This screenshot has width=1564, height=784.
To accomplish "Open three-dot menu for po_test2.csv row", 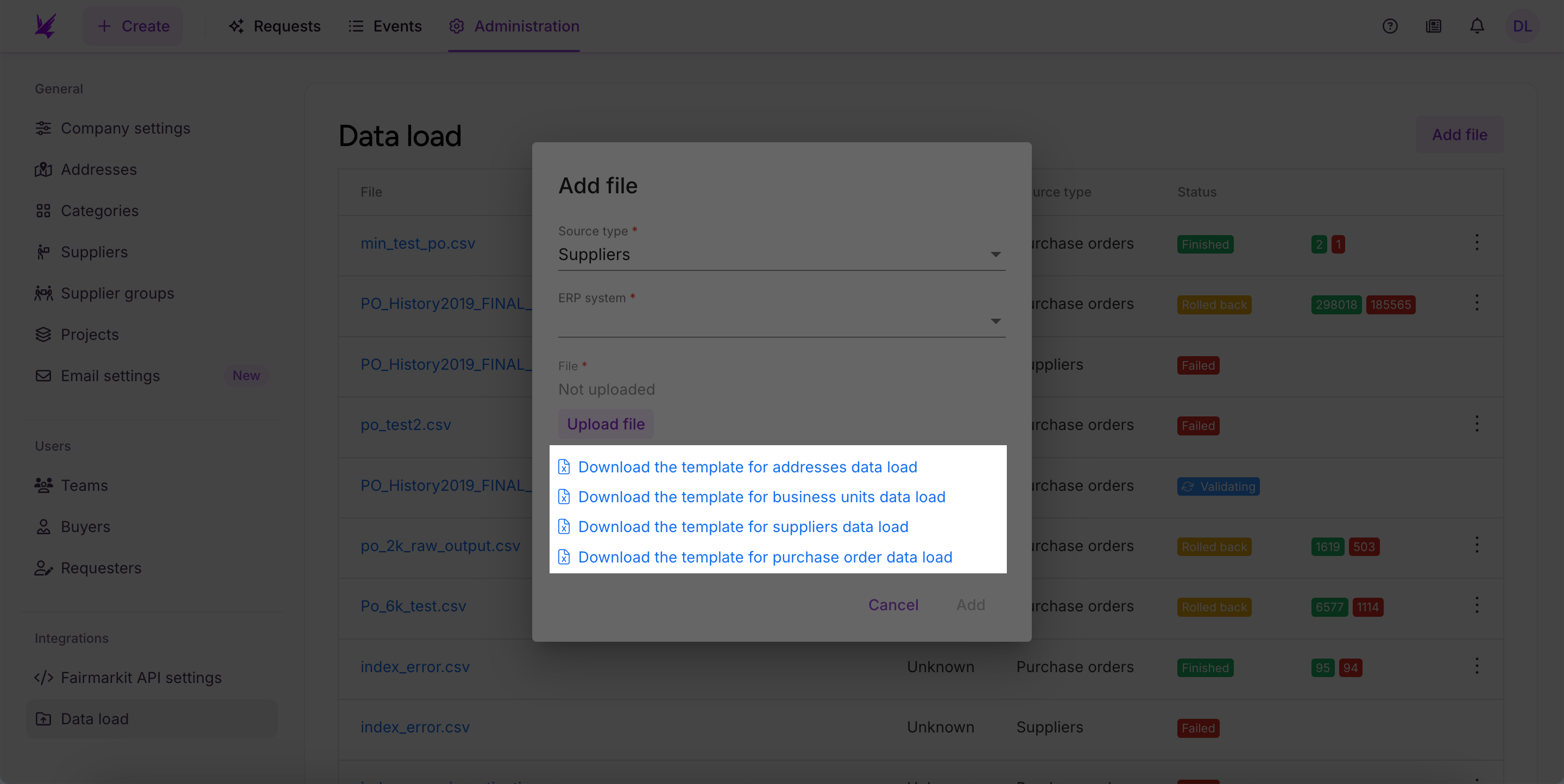I will (1477, 424).
